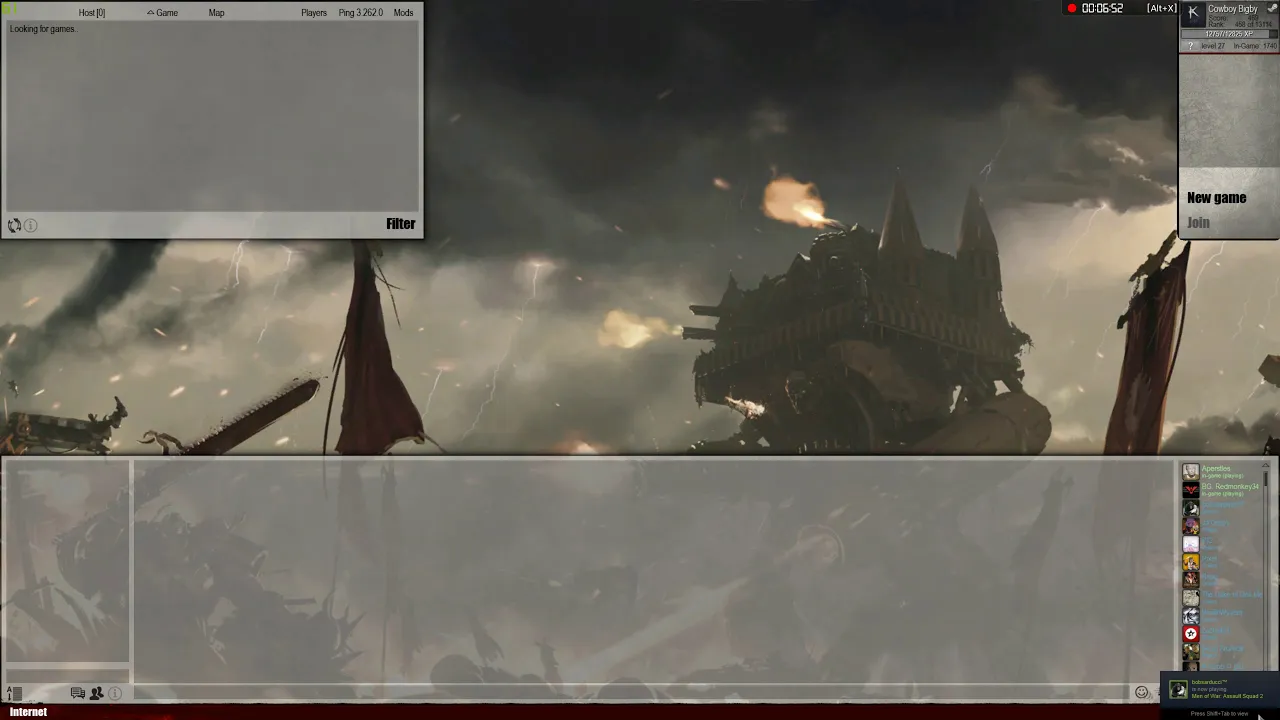Sort servers by Ping column
This screenshot has width=1280, height=720.
[361, 13]
